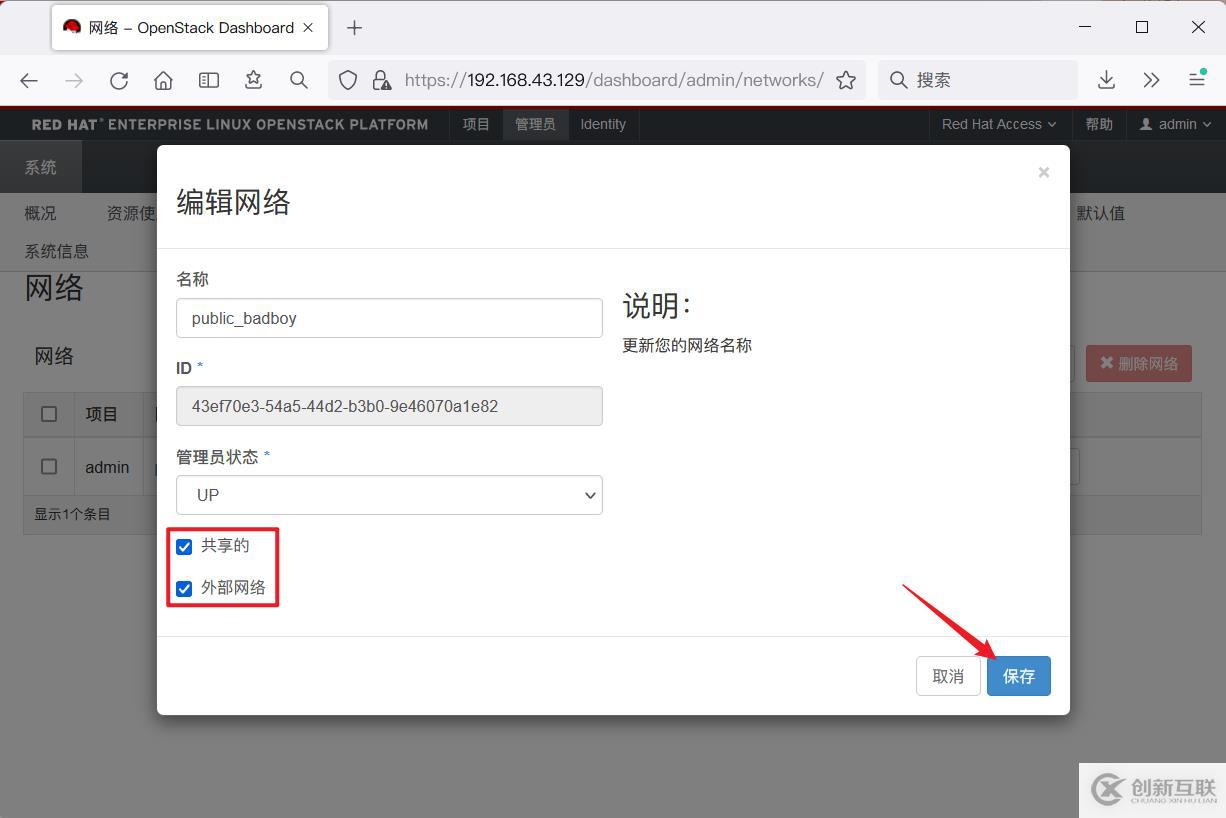Screen dimensions: 1226x818
Task: Tick the select-all checkbox in the table header
Action: click(x=49, y=413)
